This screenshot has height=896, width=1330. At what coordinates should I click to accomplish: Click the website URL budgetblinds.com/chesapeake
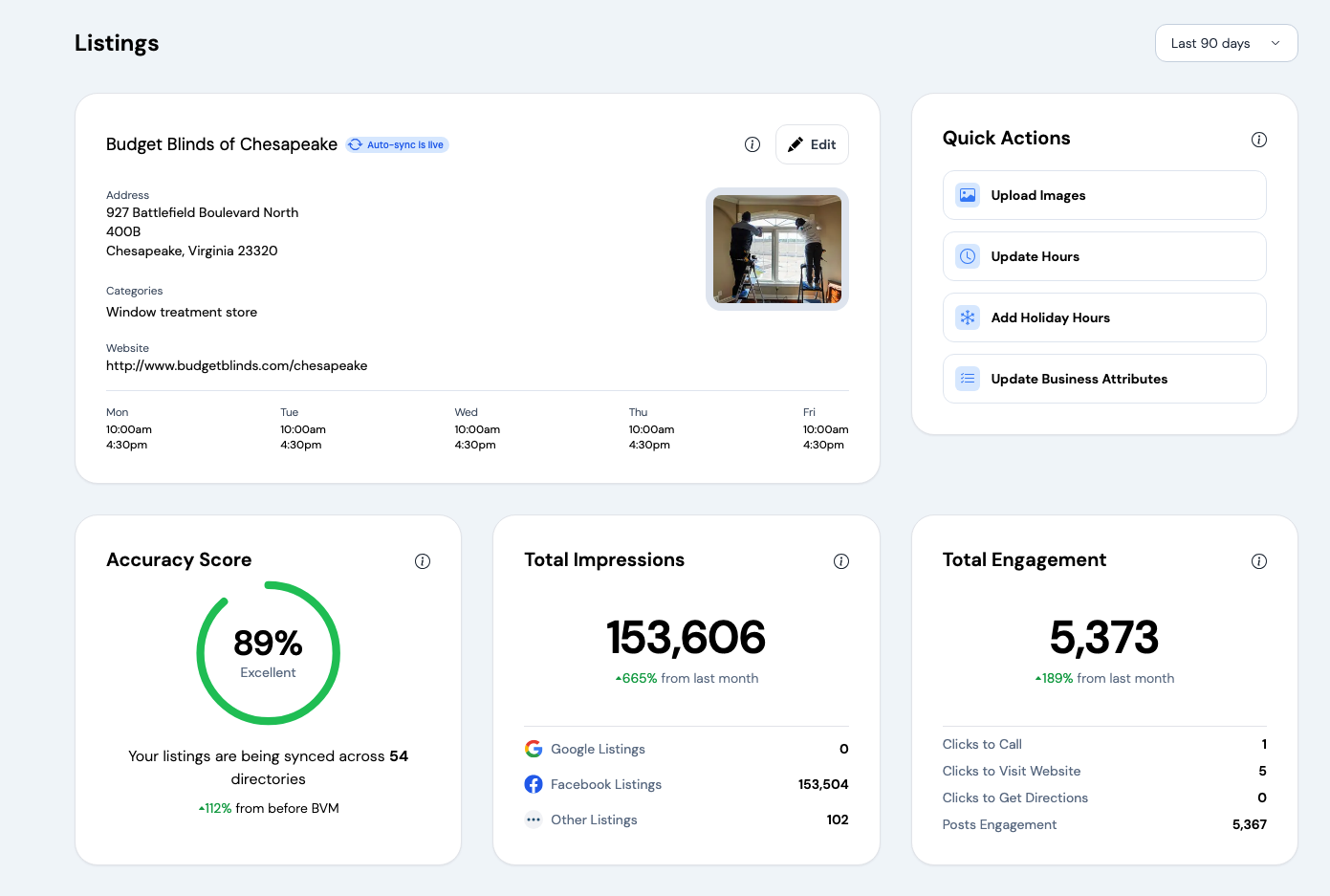pyautogui.click(x=236, y=365)
